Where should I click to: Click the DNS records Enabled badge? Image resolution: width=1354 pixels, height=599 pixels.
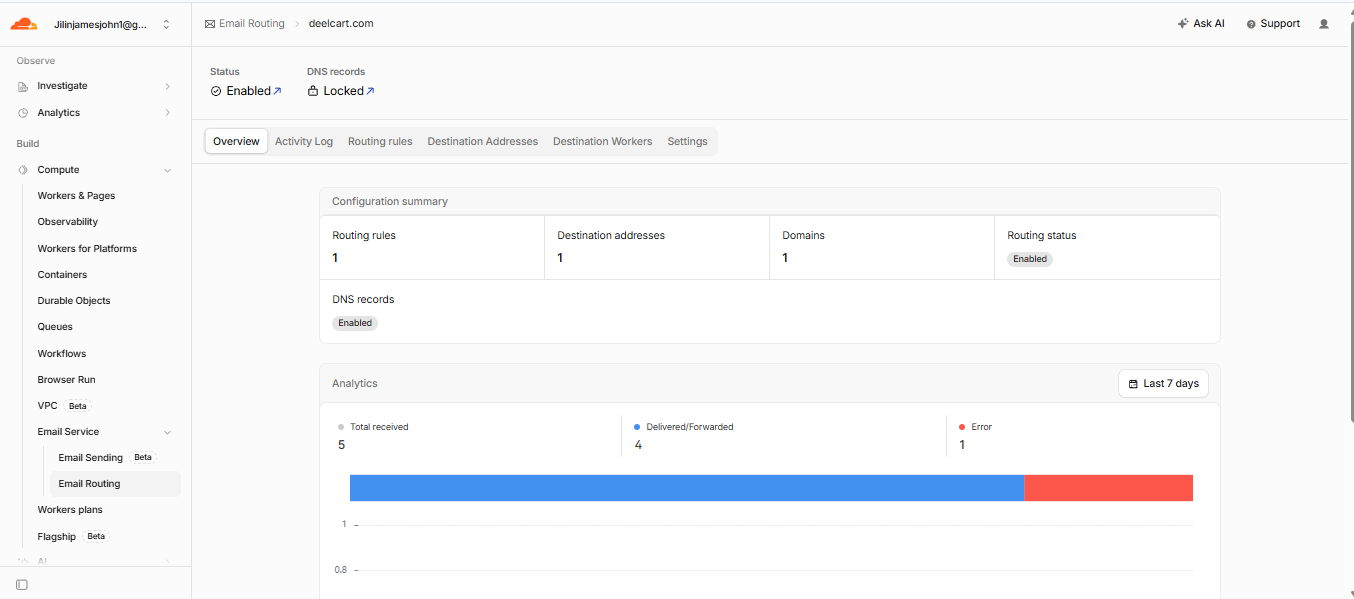[x=355, y=323]
